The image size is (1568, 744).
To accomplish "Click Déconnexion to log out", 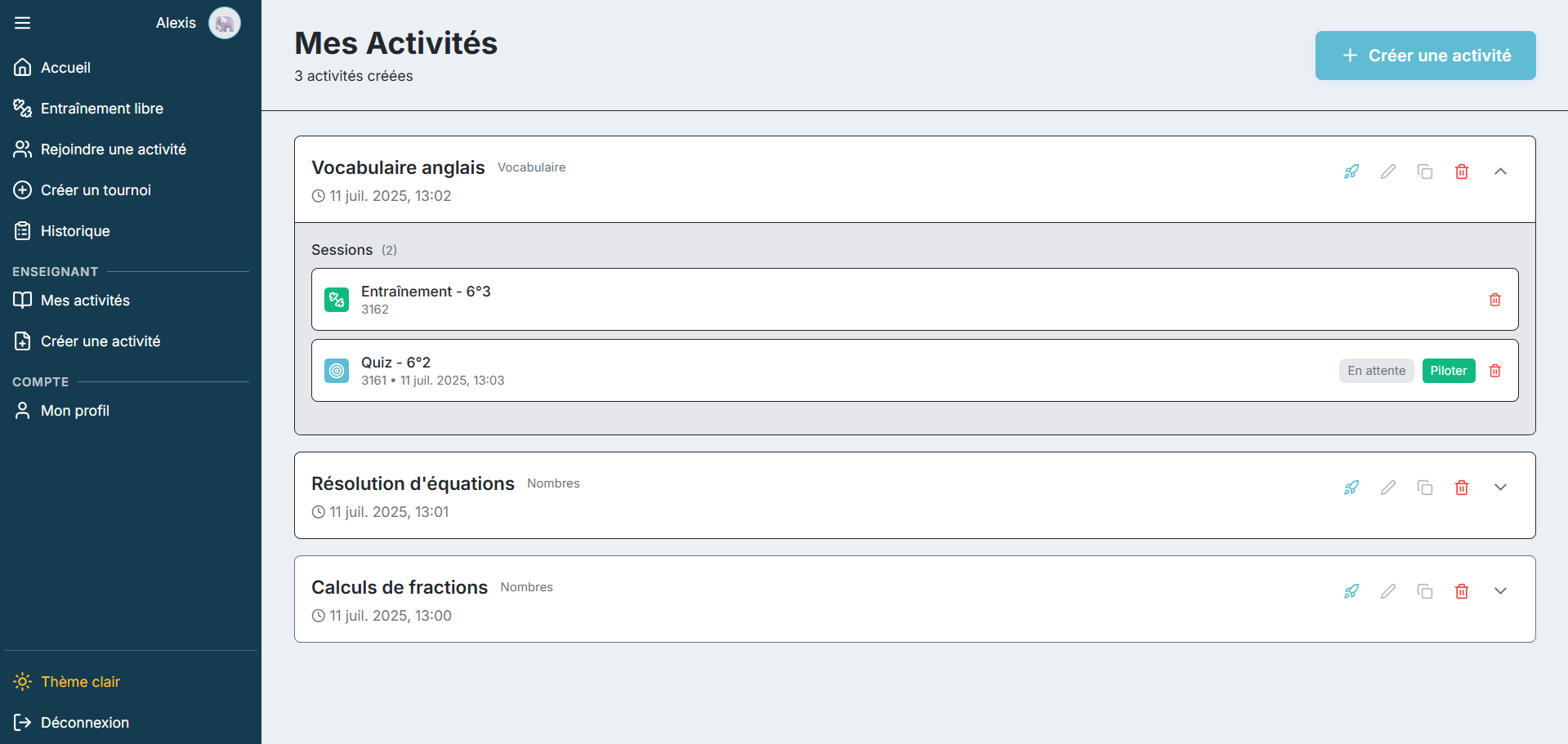I will coord(84,723).
